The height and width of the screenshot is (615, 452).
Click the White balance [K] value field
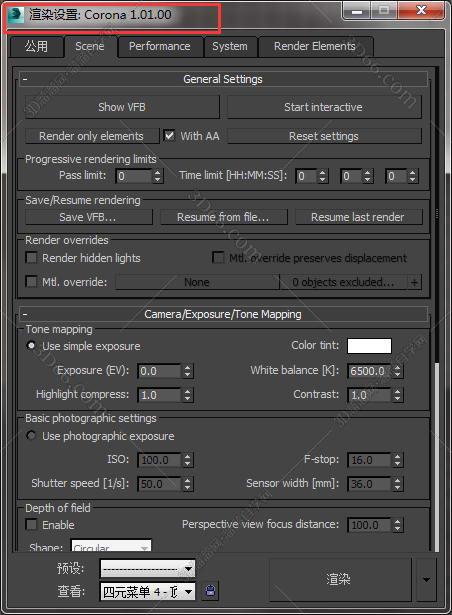(x=369, y=371)
